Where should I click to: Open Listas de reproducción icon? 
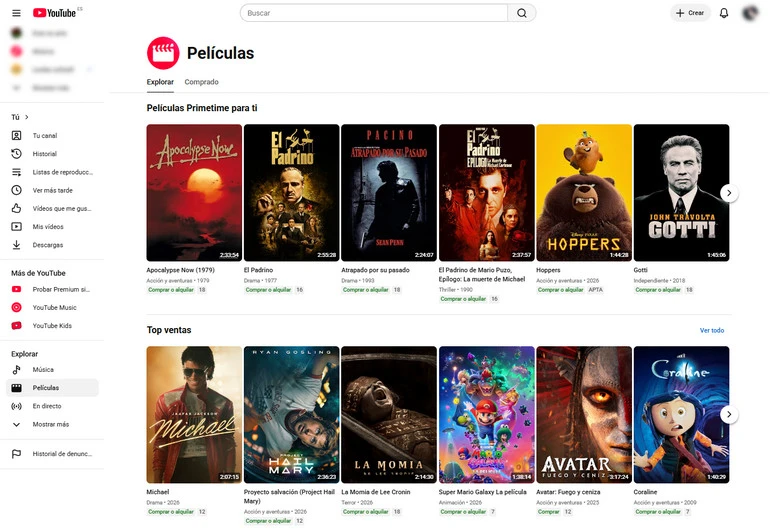[16, 172]
